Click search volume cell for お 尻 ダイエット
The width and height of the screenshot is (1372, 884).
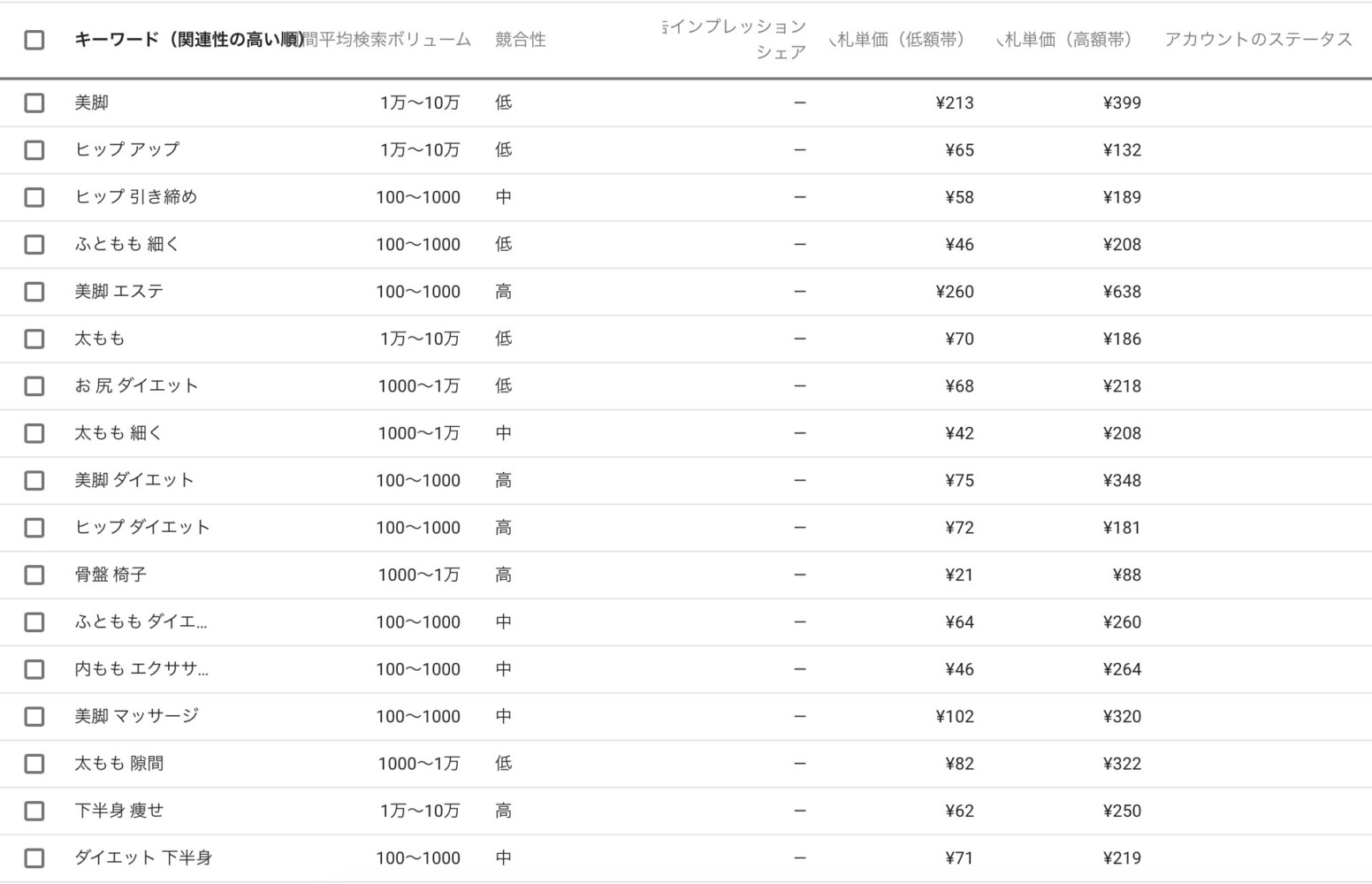pos(419,386)
